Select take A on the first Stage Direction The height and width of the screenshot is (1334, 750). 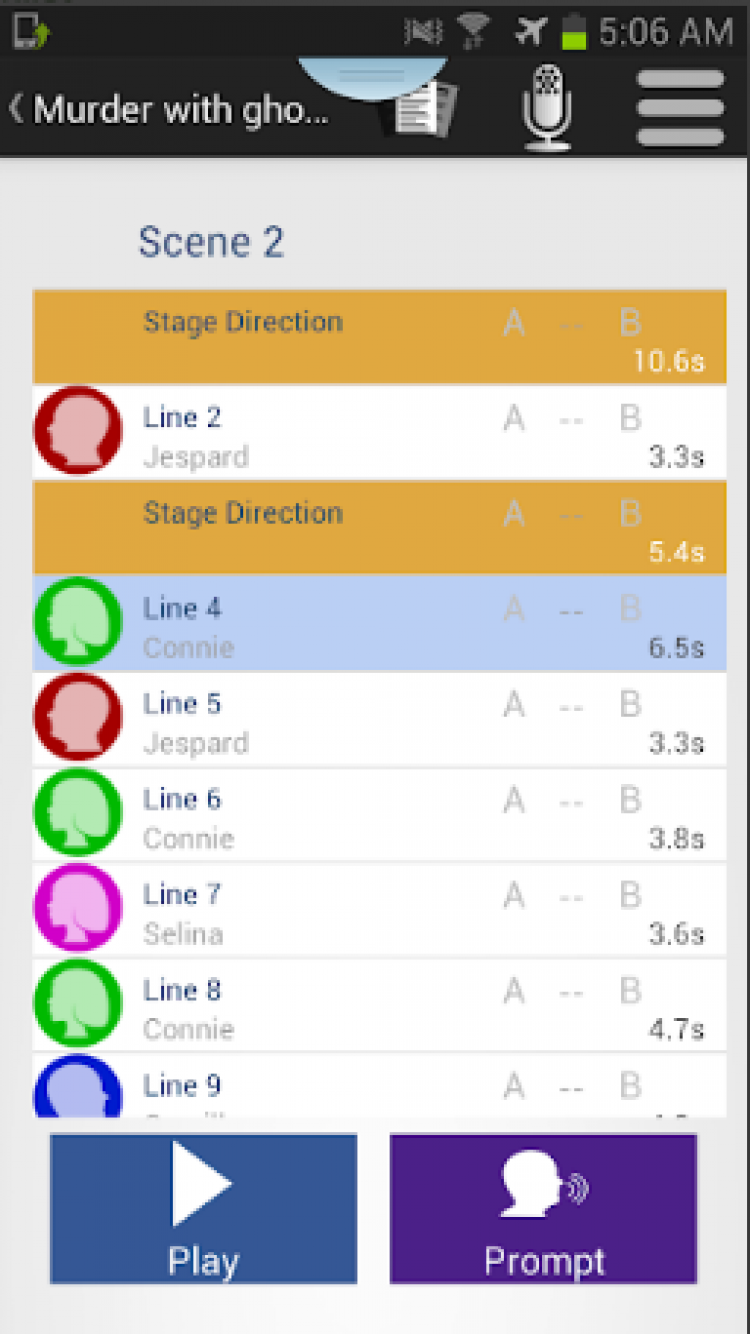click(x=514, y=322)
